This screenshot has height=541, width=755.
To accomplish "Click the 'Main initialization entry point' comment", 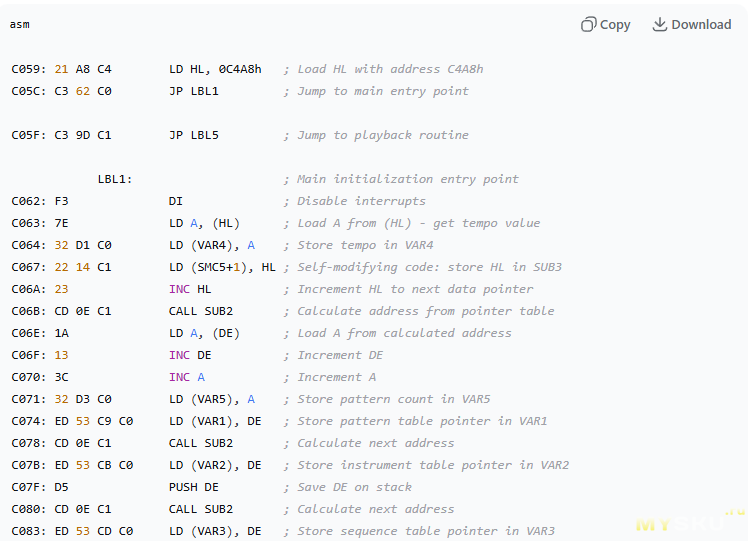I will pos(408,179).
